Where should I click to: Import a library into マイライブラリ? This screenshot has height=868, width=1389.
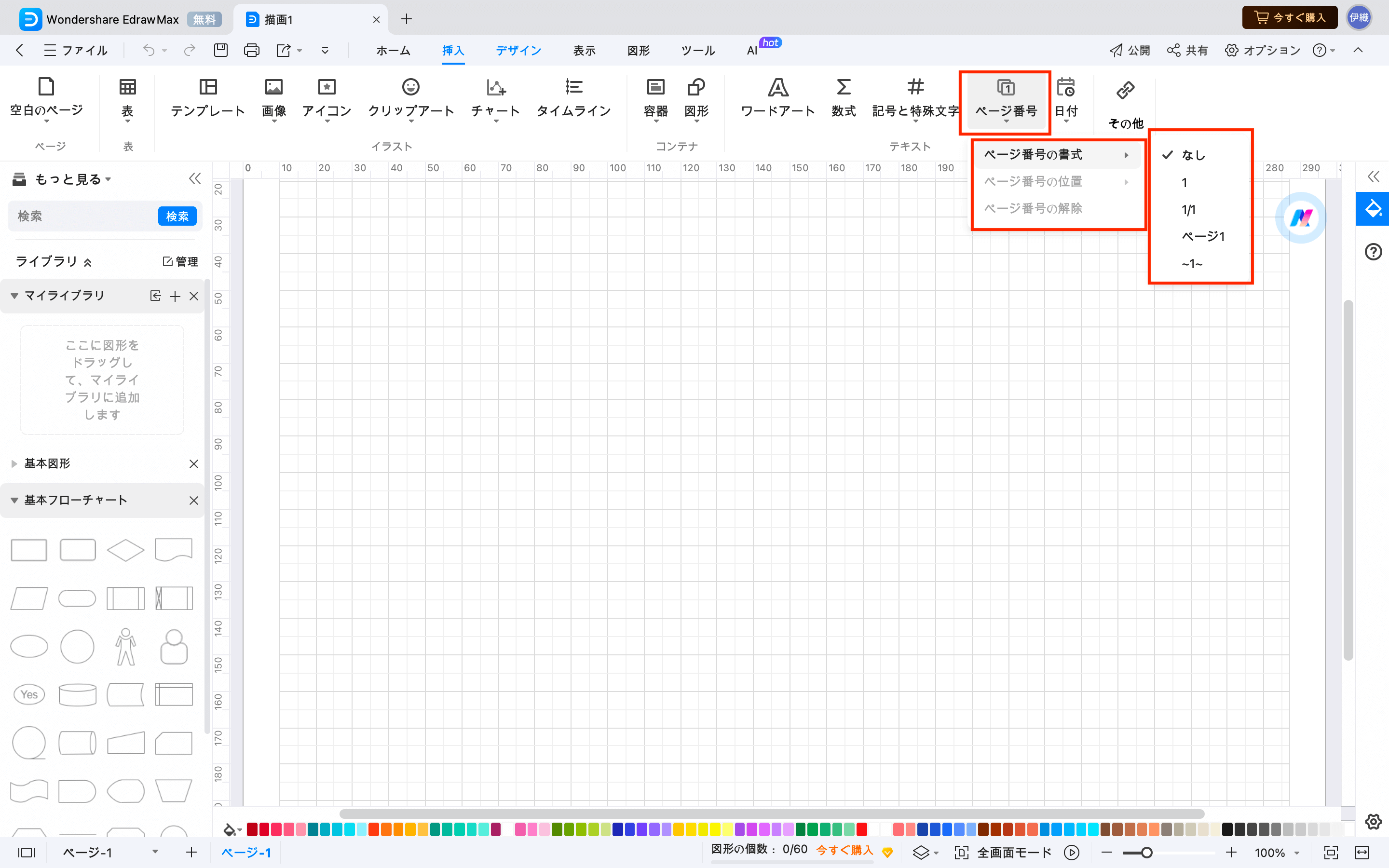click(x=156, y=296)
